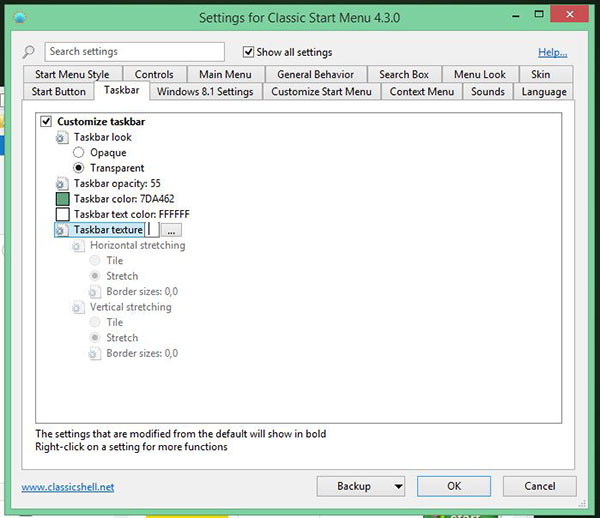
Task: Click the Taskbar text color FFFFFF swatch
Action: tap(62, 214)
